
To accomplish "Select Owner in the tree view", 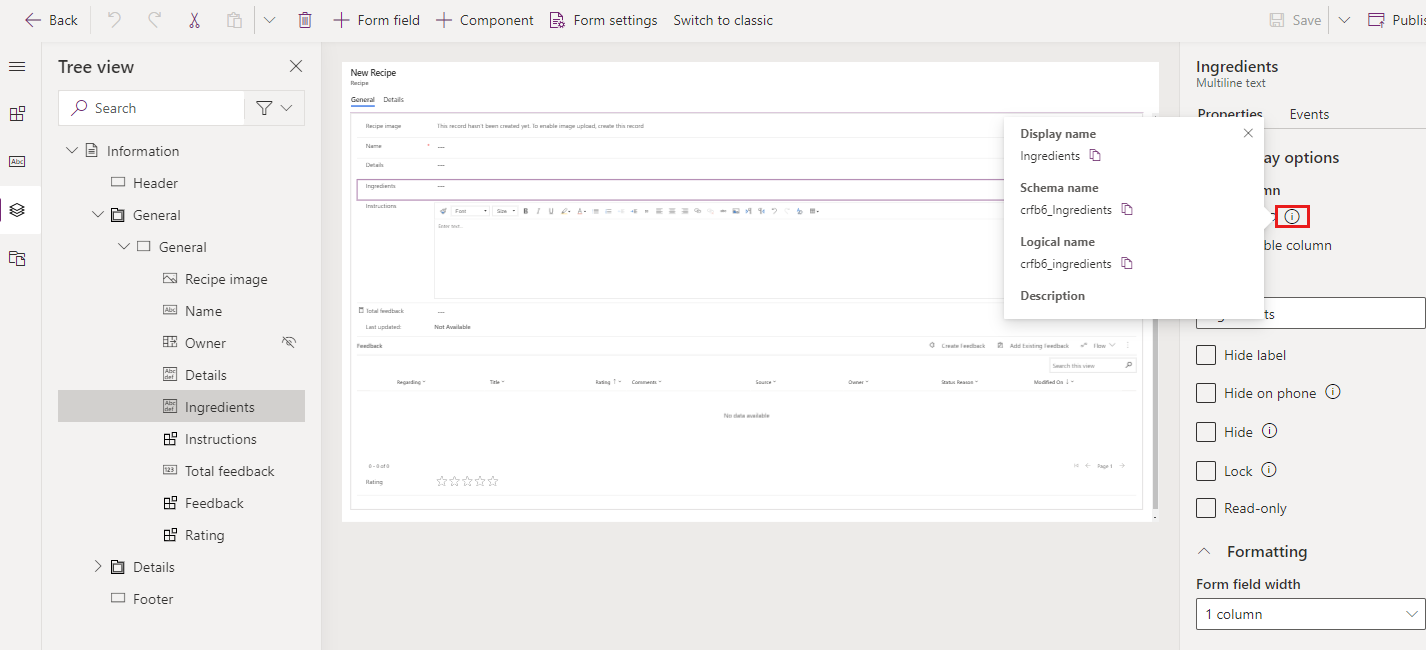I will [x=205, y=343].
